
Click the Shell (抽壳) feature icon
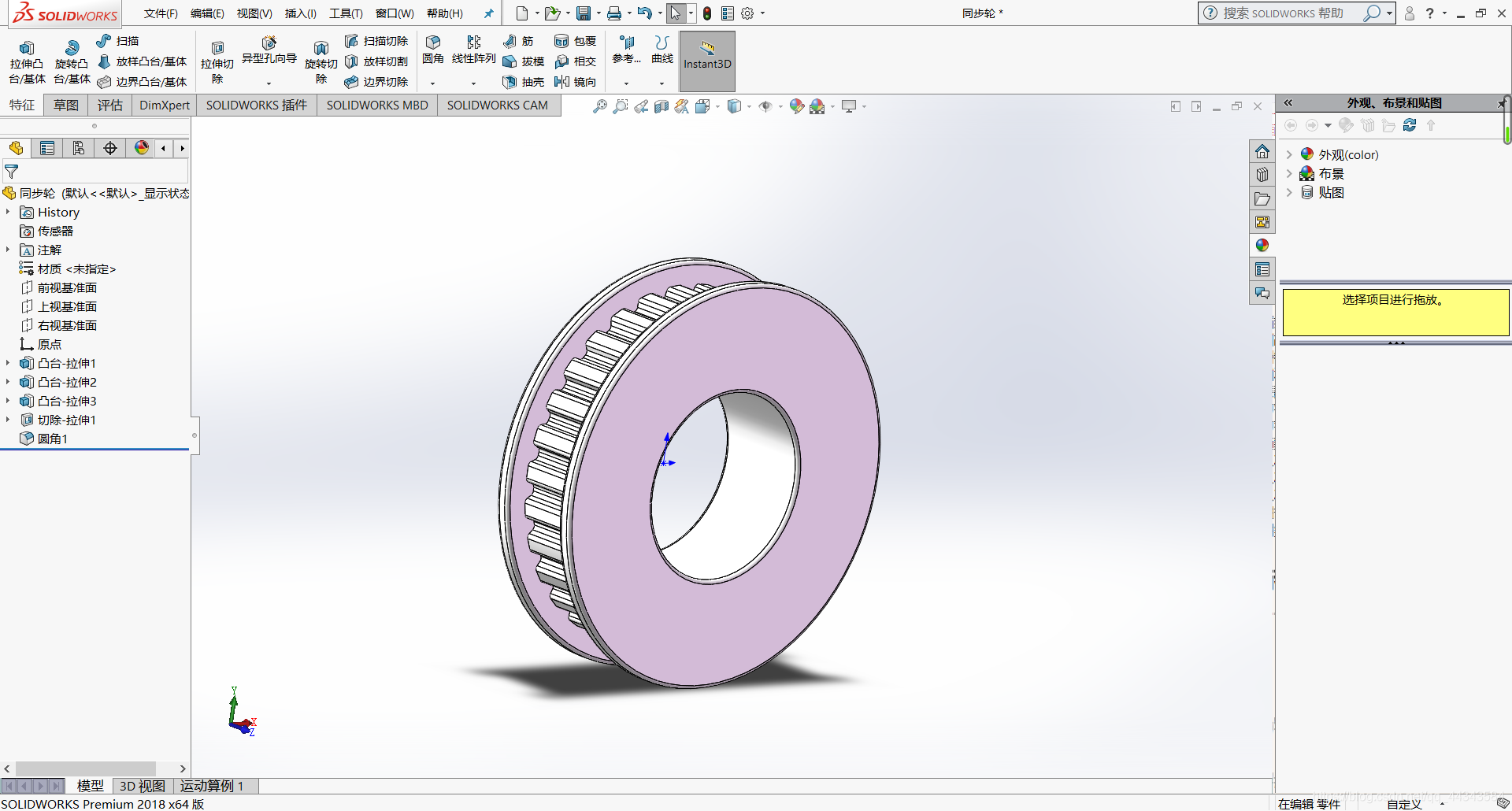[x=510, y=82]
